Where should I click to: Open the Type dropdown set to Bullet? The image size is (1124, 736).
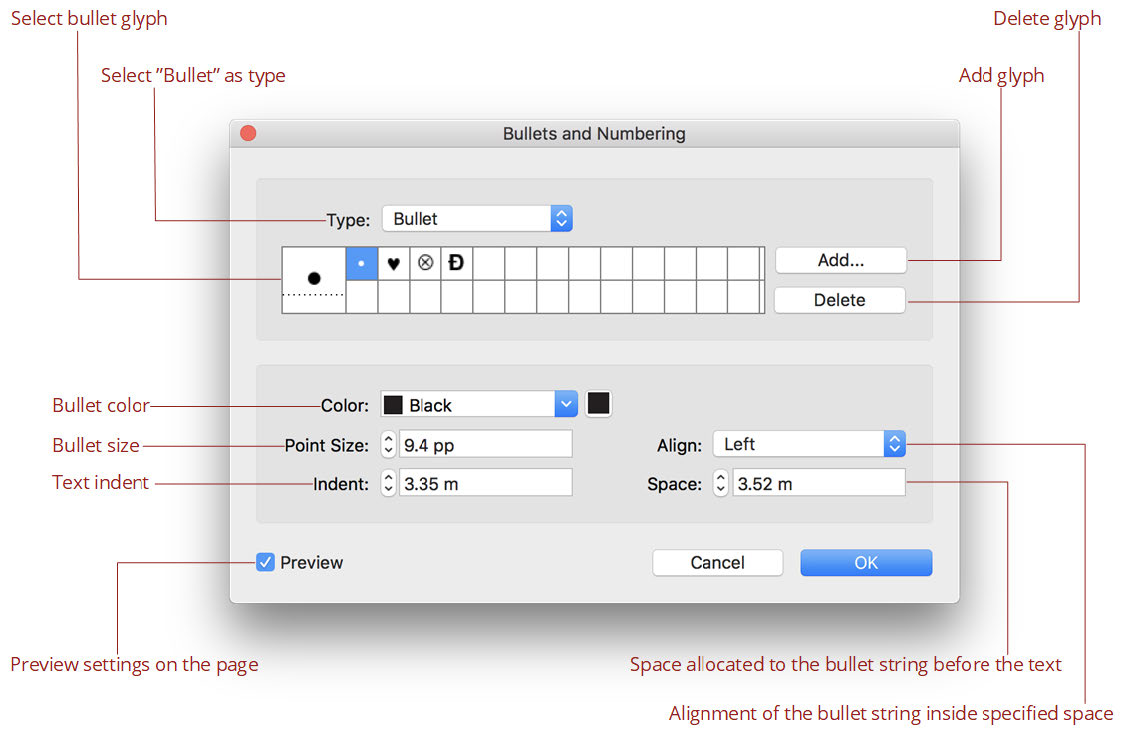(477, 219)
